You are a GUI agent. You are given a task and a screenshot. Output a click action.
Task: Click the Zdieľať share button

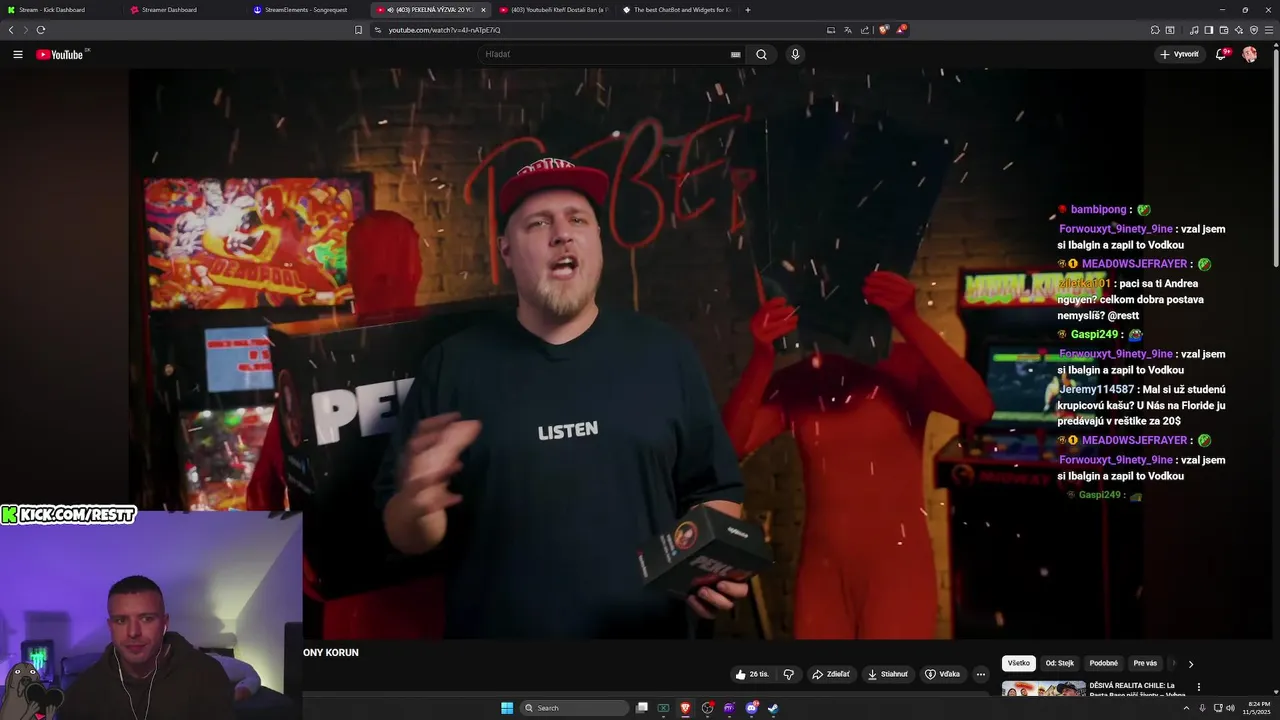tap(831, 674)
